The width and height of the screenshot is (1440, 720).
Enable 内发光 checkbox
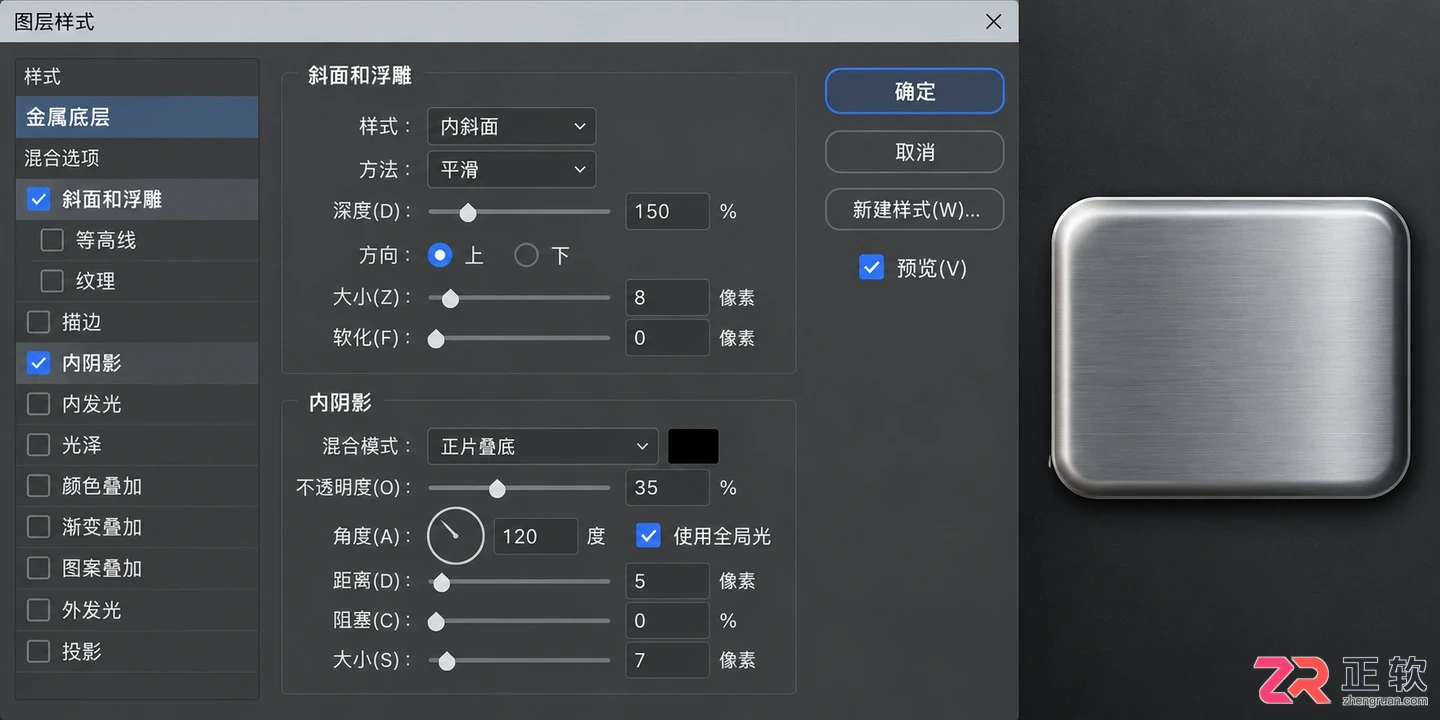coord(38,404)
